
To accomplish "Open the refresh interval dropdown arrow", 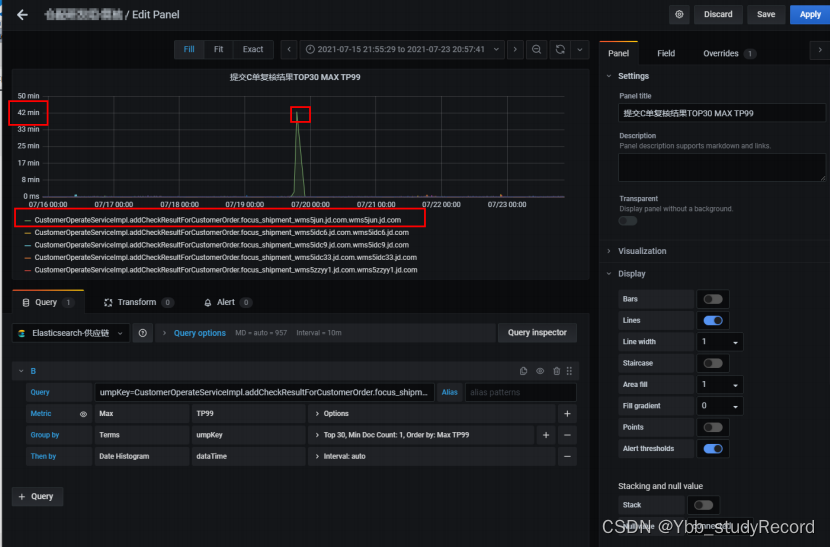I will [x=580, y=49].
